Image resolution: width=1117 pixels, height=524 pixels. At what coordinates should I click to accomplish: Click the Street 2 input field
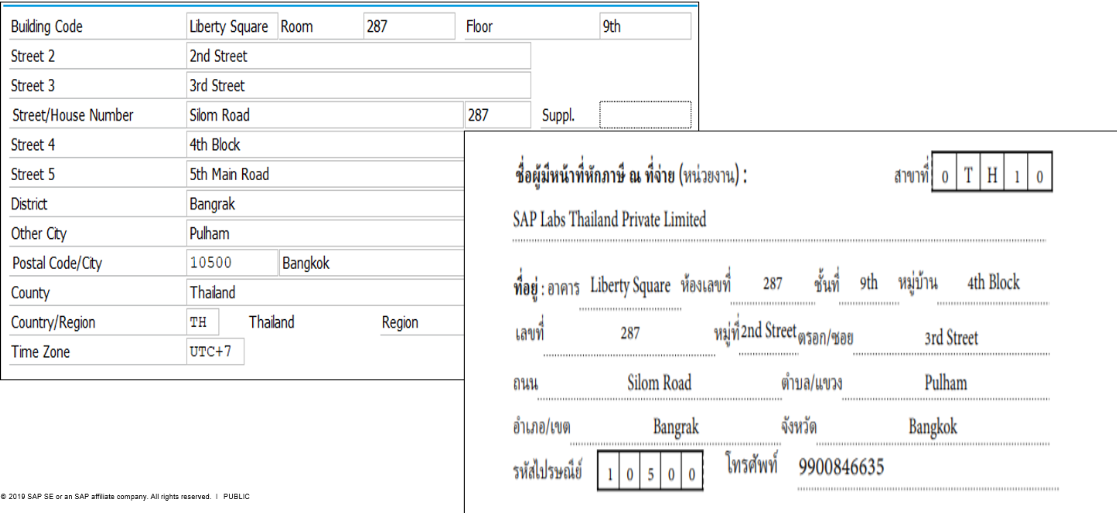(358, 56)
